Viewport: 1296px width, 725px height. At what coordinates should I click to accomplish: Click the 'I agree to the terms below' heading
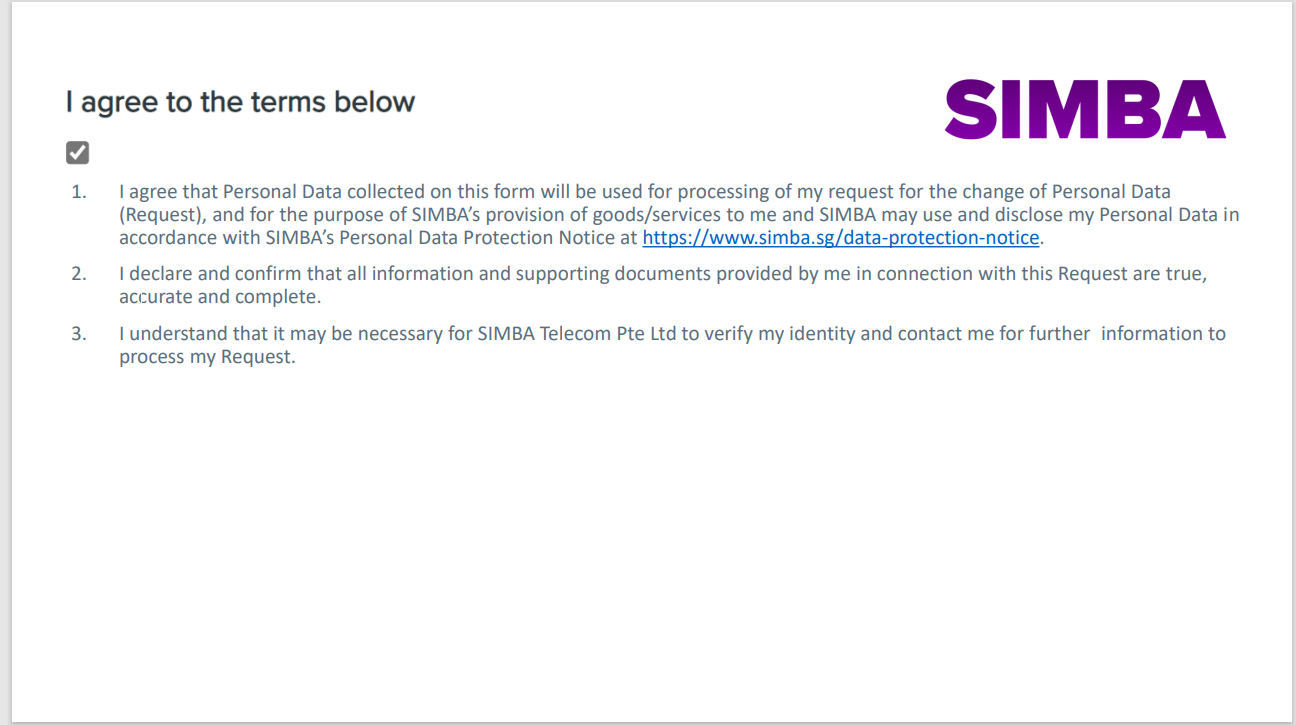[x=240, y=101]
